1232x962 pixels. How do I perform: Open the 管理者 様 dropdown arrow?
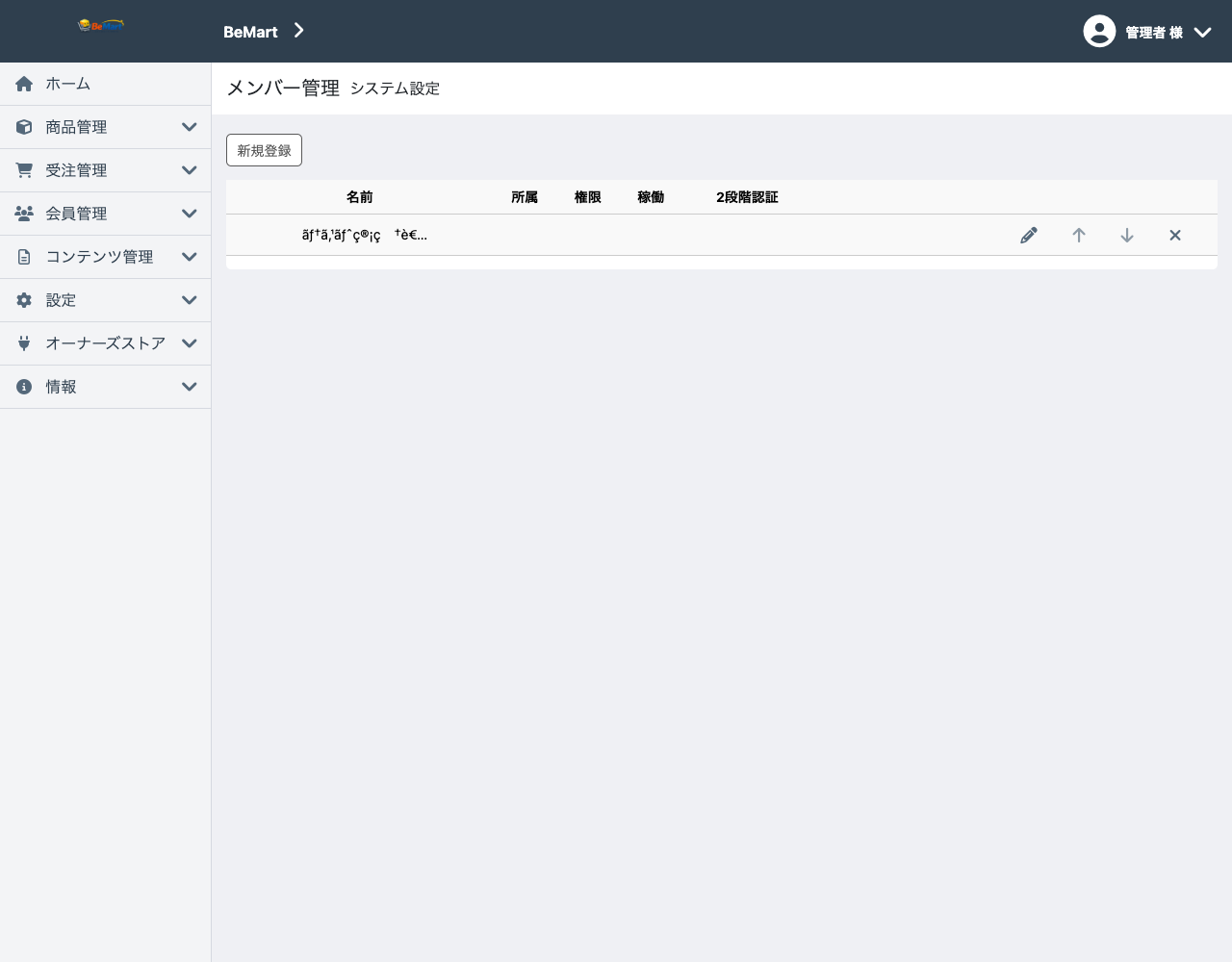[x=1202, y=32]
